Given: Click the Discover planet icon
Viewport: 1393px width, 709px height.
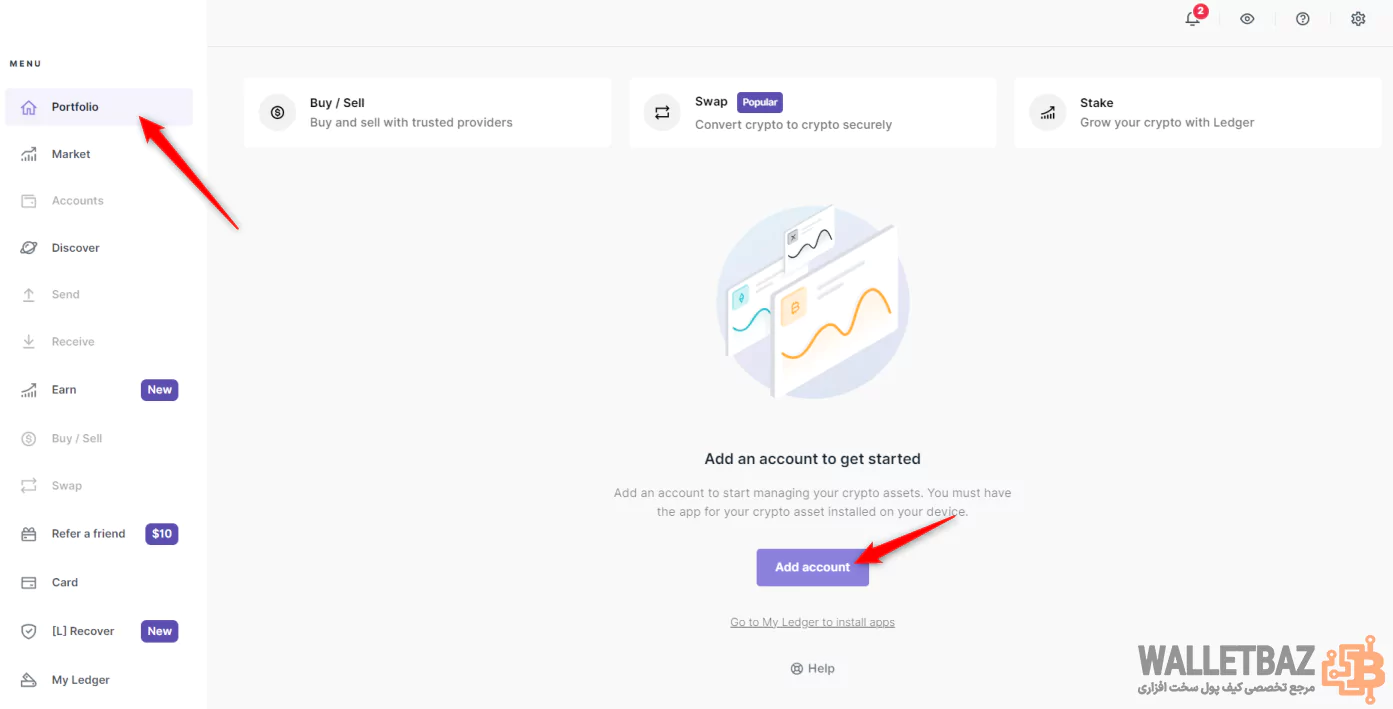Looking at the screenshot, I should click(x=29, y=248).
